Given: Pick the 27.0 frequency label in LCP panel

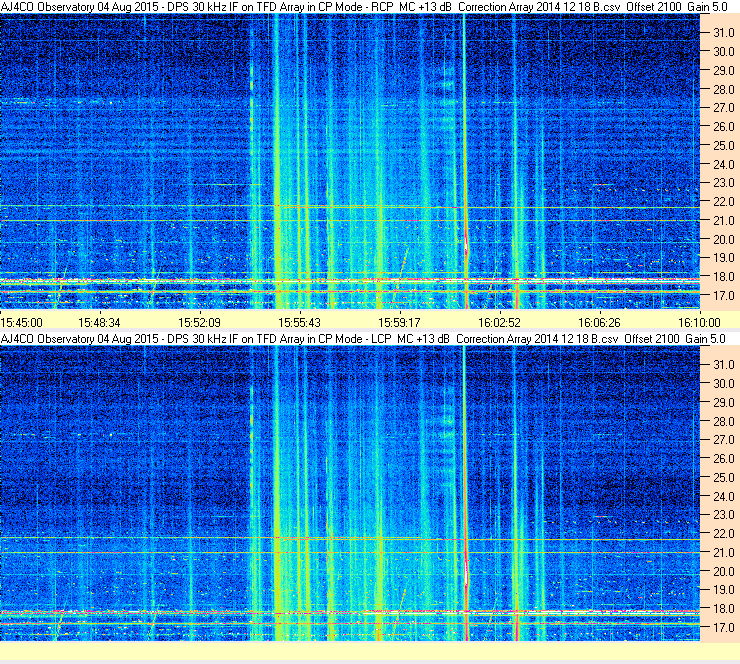Looking at the screenshot, I should (723, 439).
